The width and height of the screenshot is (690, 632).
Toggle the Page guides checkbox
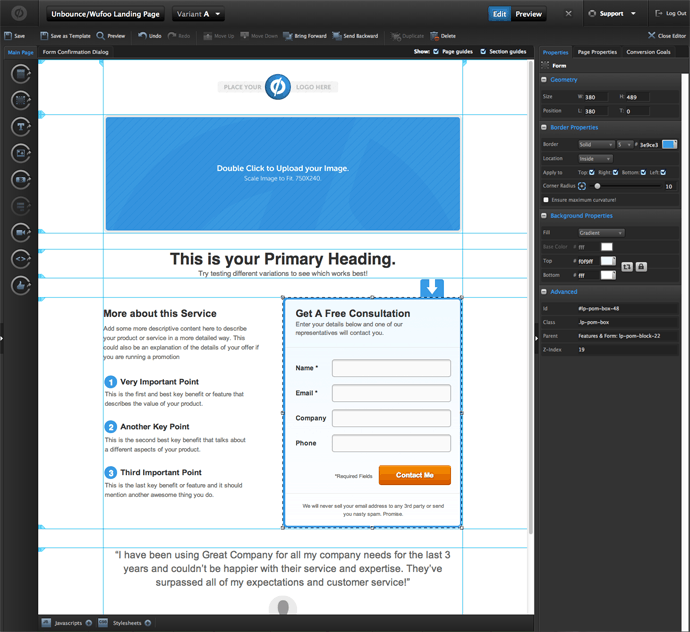click(x=436, y=51)
